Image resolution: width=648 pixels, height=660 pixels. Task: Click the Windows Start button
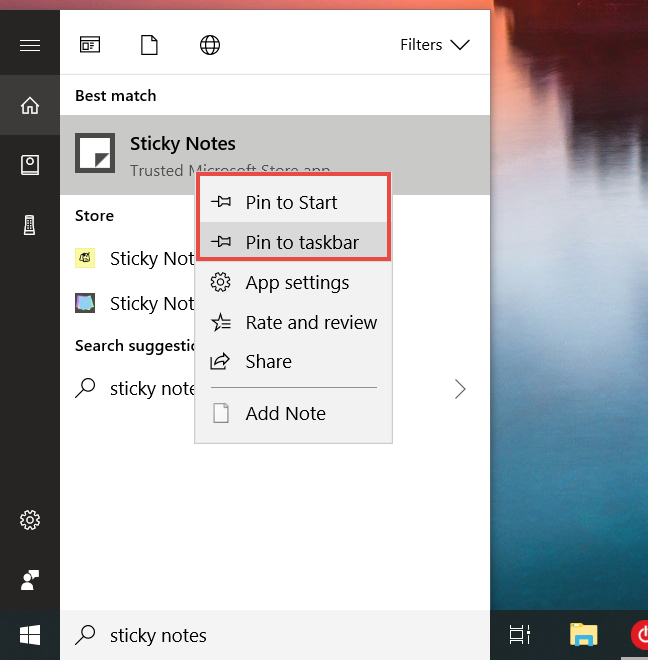pos(30,635)
